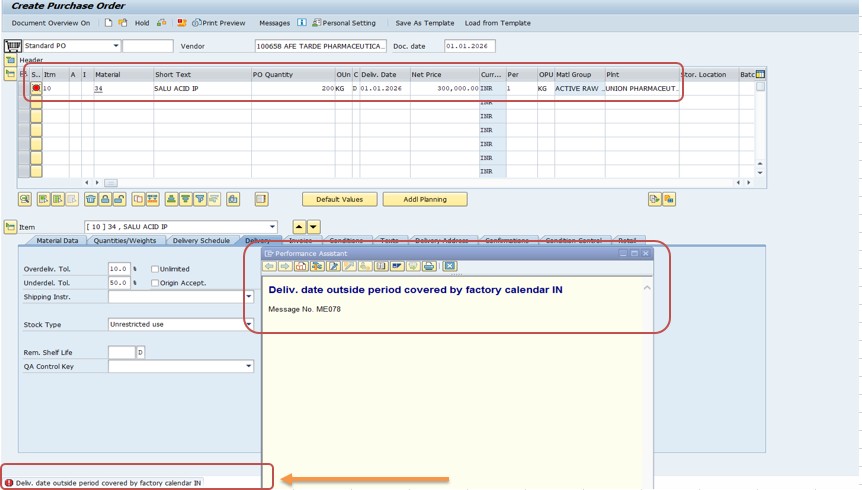862x490 pixels.
Task: Click the delete item trash icon
Action: tap(91, 199)
